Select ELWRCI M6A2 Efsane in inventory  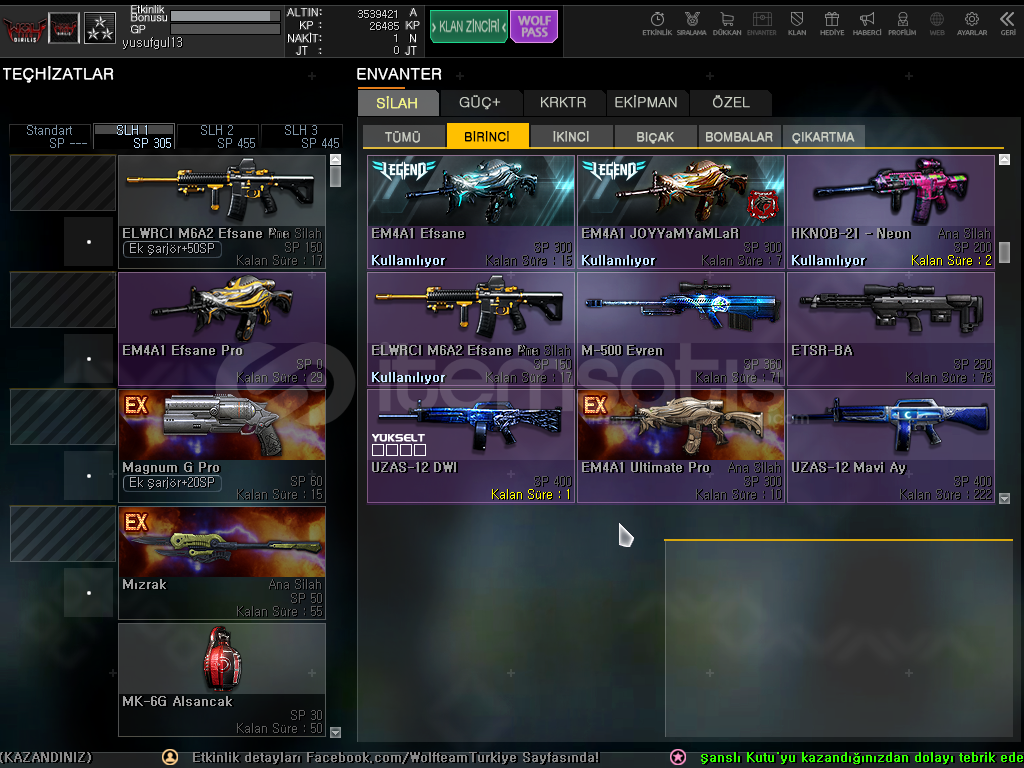pos(471,328)
